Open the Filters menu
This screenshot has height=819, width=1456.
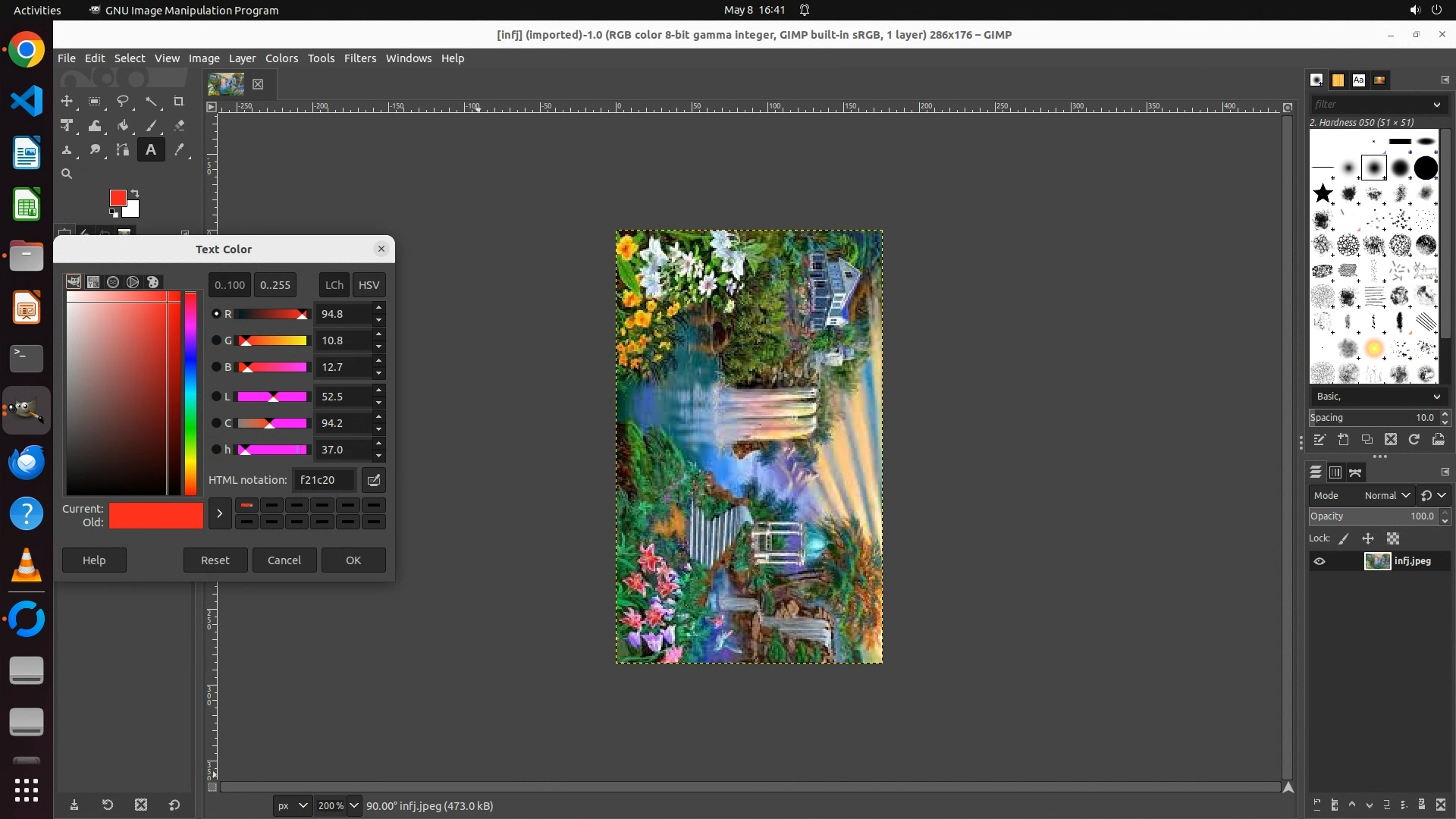[x=359, y=58]
